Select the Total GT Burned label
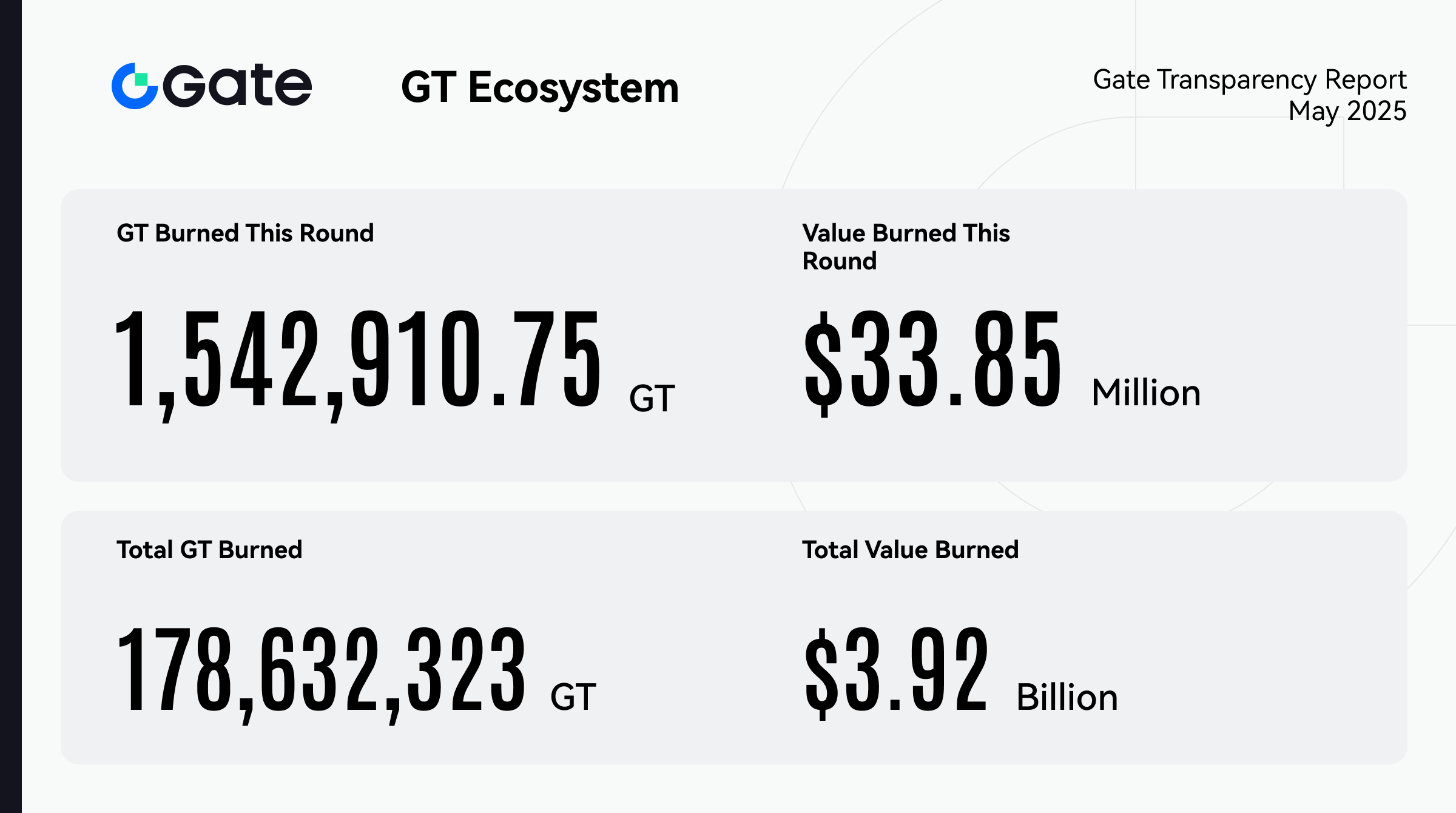The width and height of the screenshot is (1456, 813). click(209, 550)
